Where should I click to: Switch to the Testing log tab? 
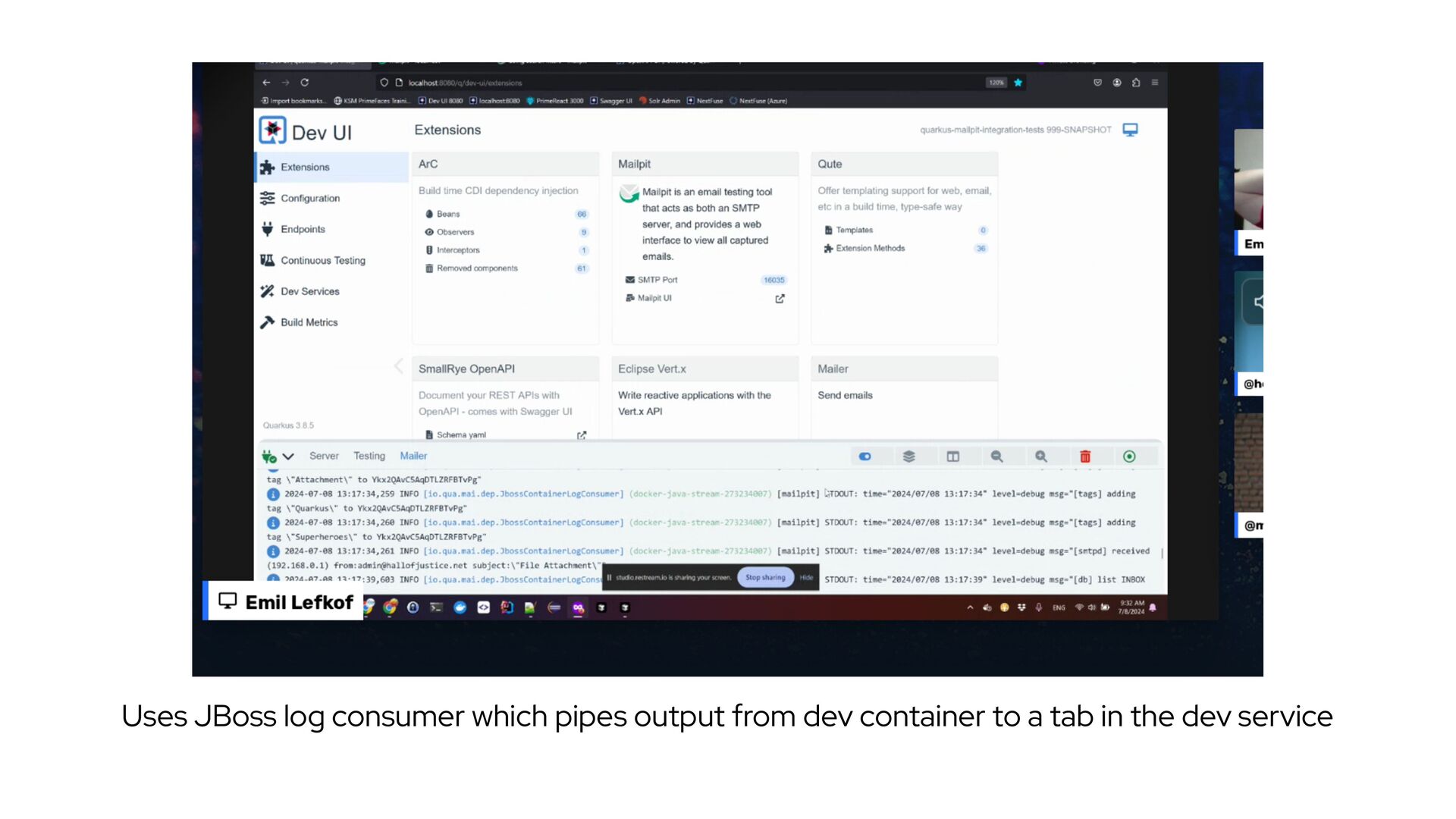369,456
